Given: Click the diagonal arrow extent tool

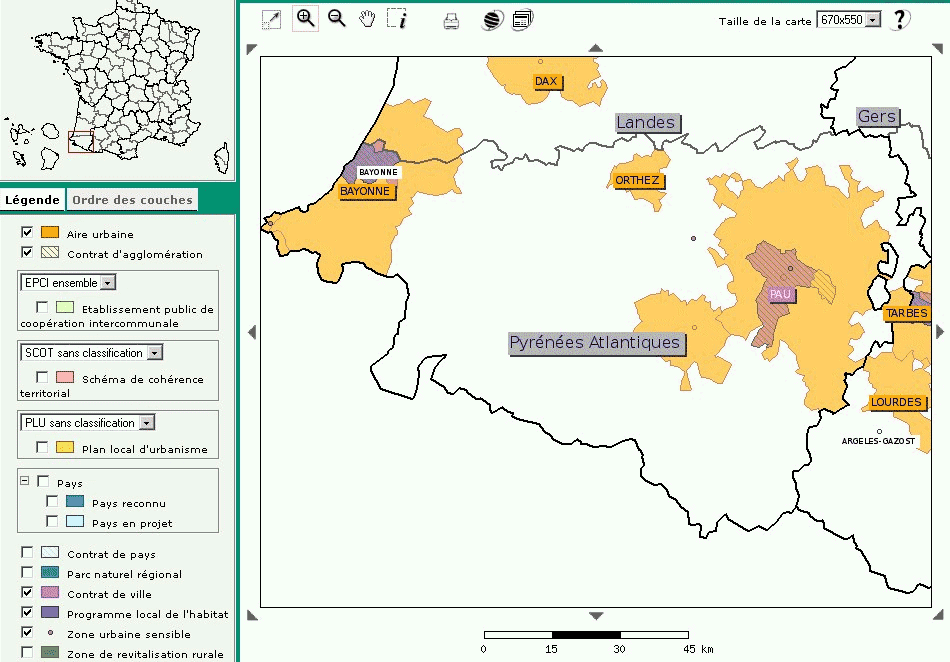Looking at the screenshot, I should [x=271, y=19].
